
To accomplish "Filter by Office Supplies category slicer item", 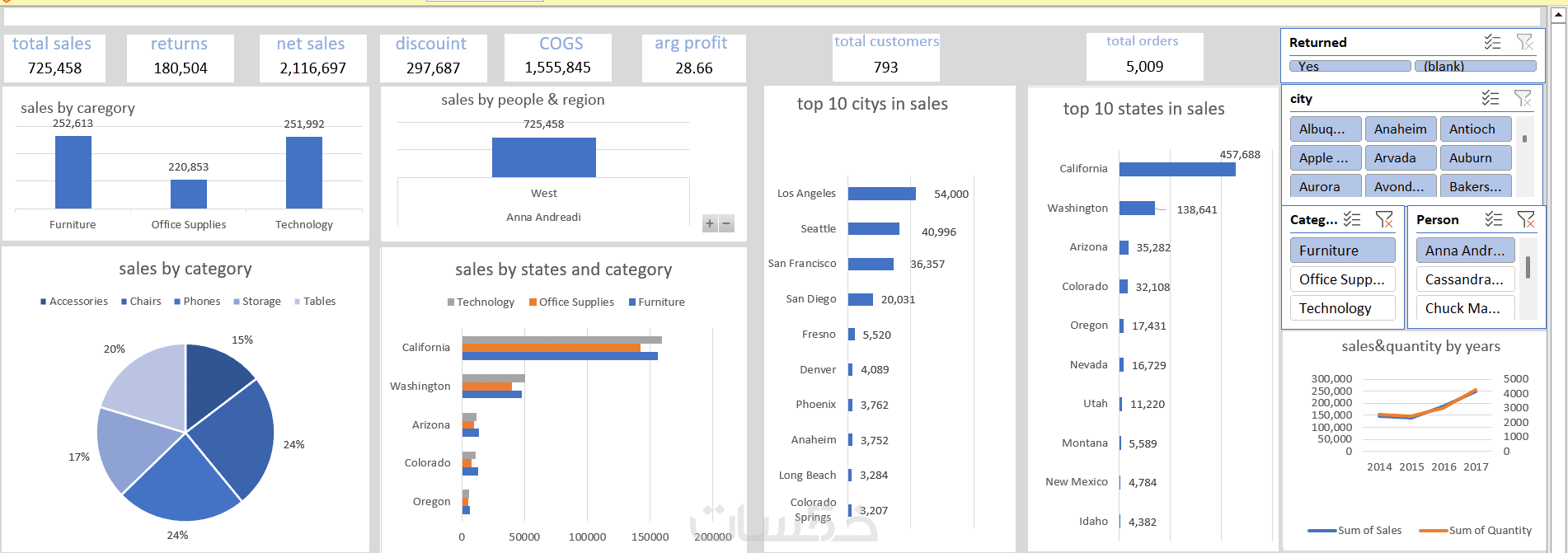I will tap(1342, 279).
